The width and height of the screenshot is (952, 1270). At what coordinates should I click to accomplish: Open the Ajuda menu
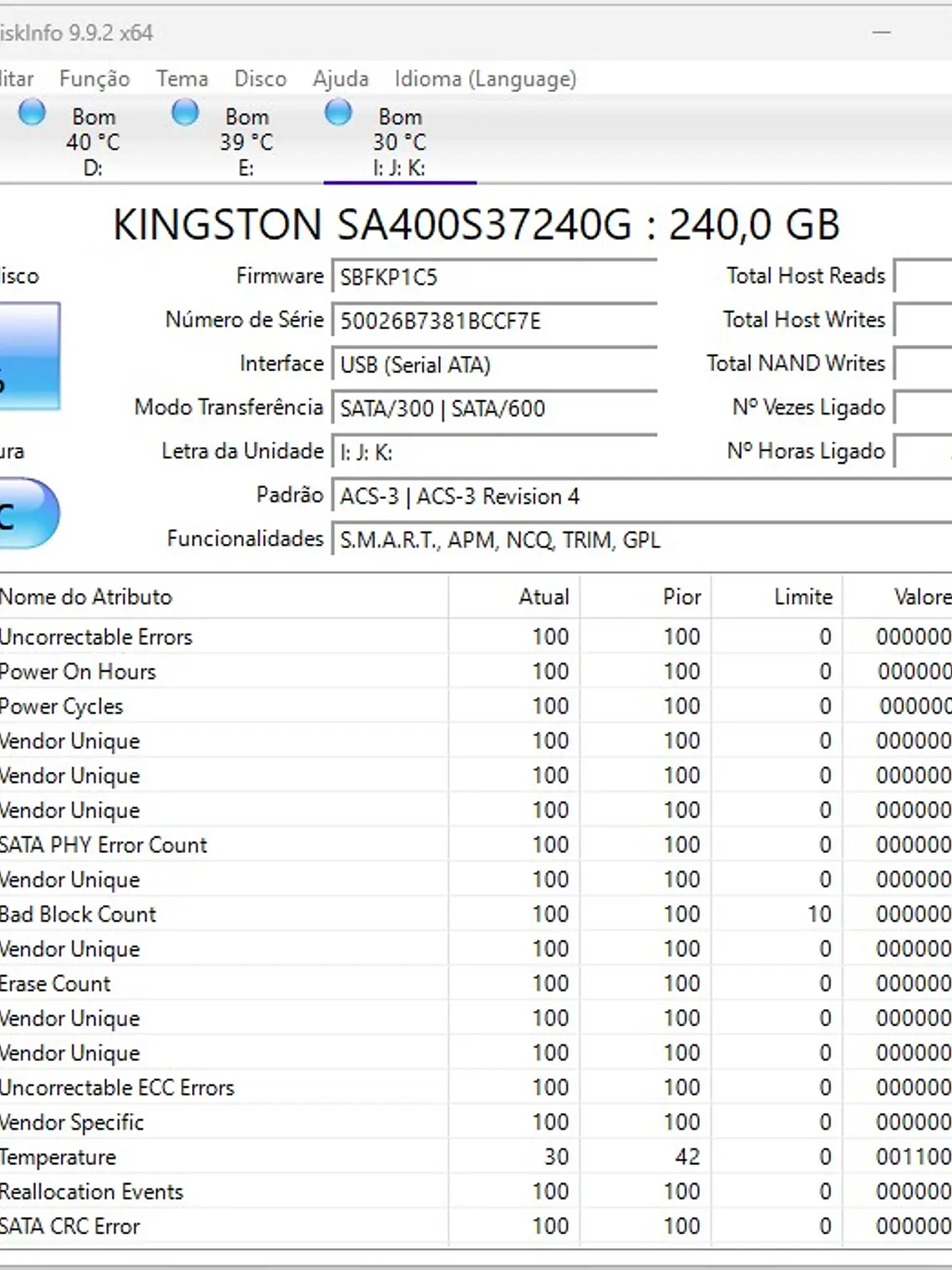(341, 79)
